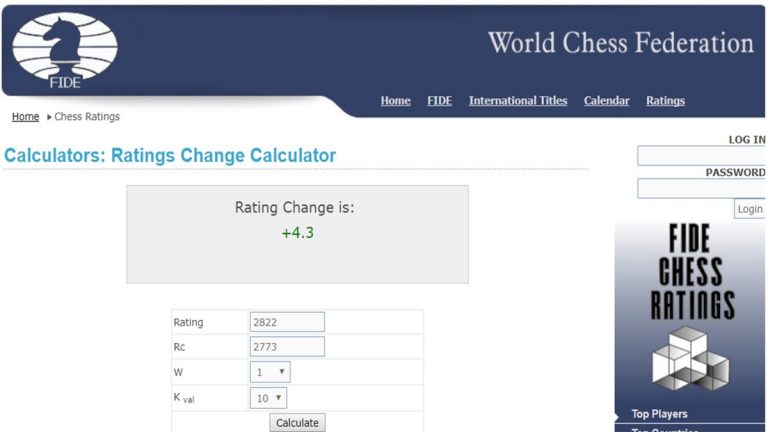Click the K val row label
768x432 pixels.
tap(184, 398)
